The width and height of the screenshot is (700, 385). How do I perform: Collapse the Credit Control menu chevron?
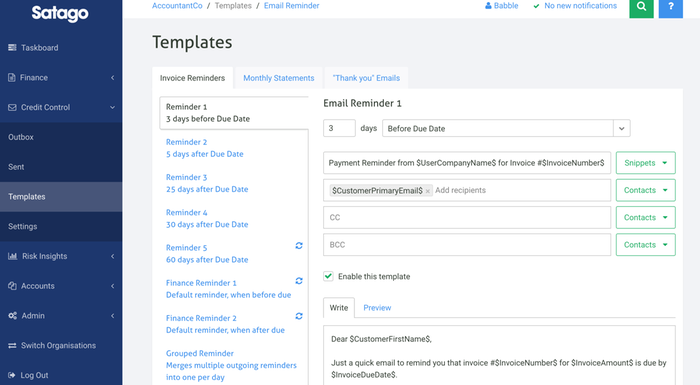point(112,108)
